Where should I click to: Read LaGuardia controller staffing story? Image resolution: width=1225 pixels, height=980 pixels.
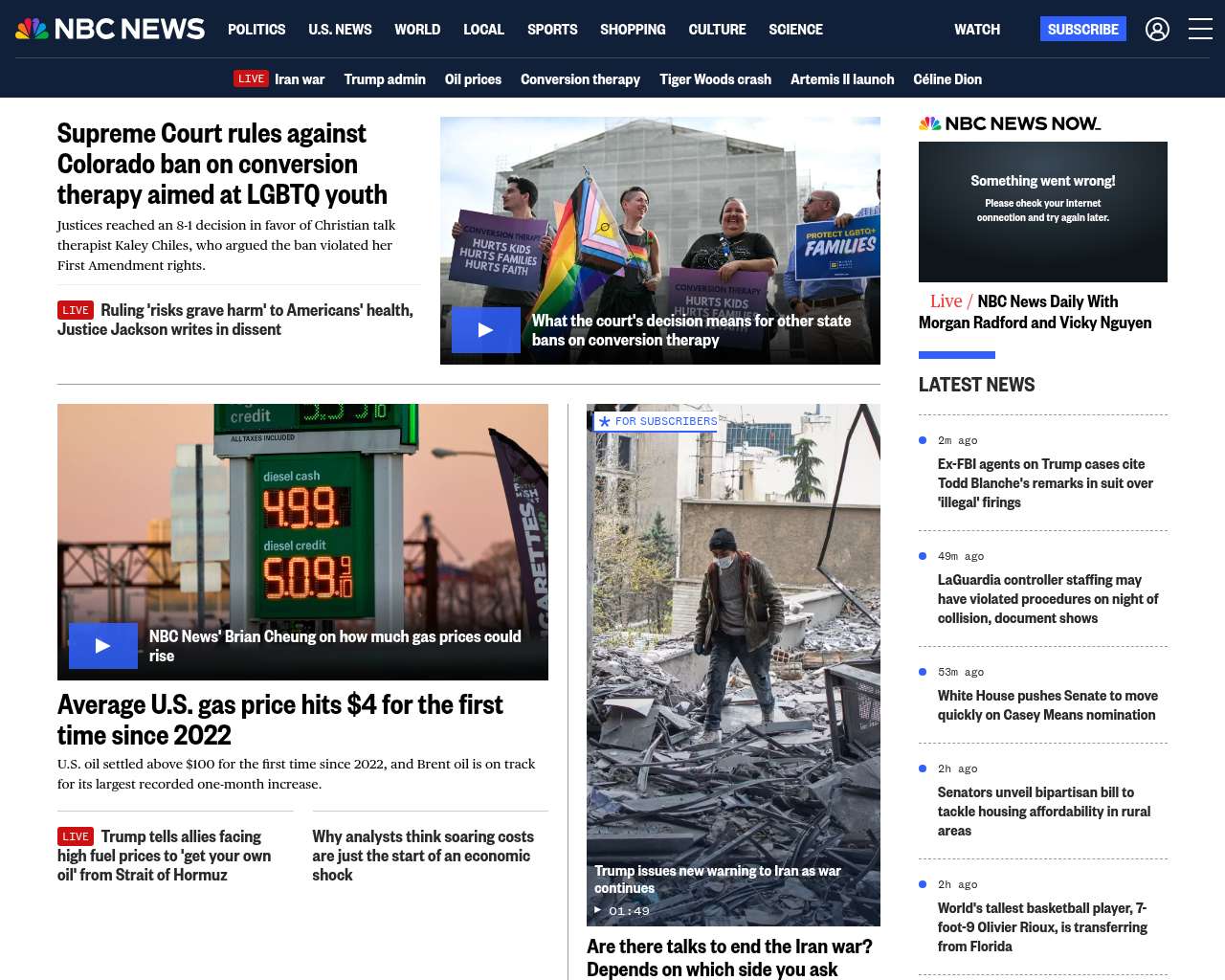tap(1048, 599)
